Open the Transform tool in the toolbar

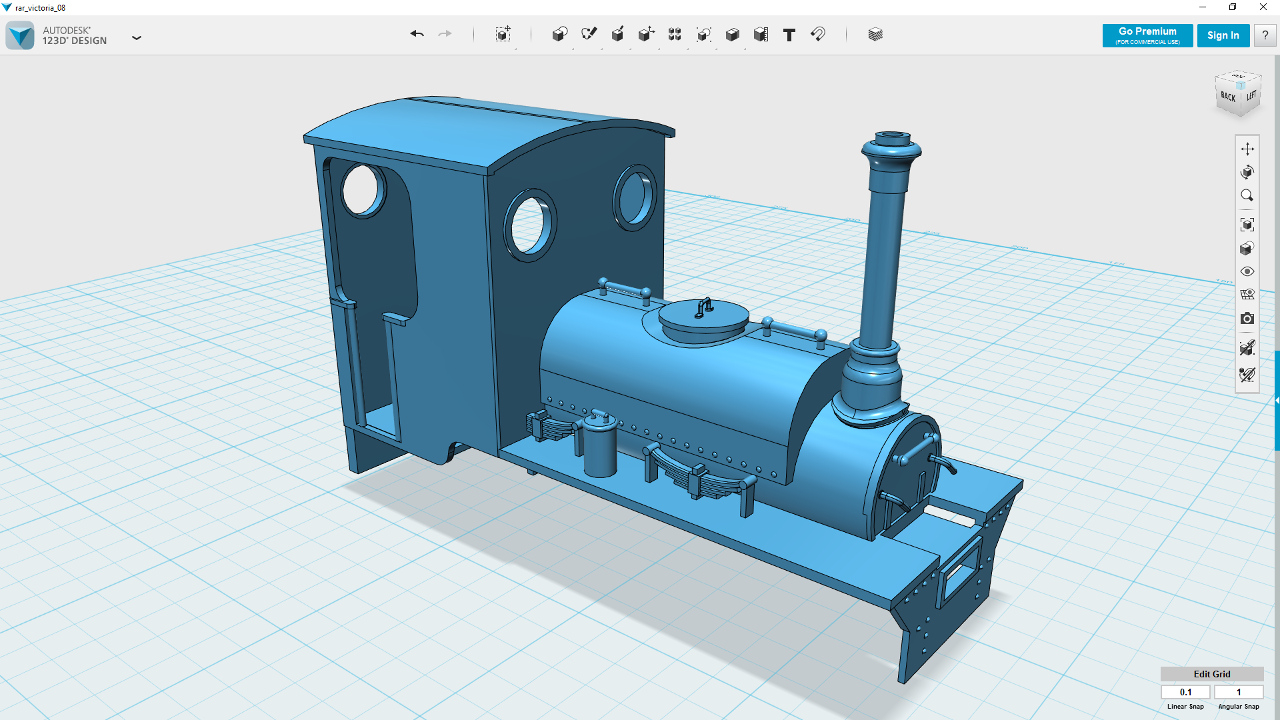coord(503,34)
